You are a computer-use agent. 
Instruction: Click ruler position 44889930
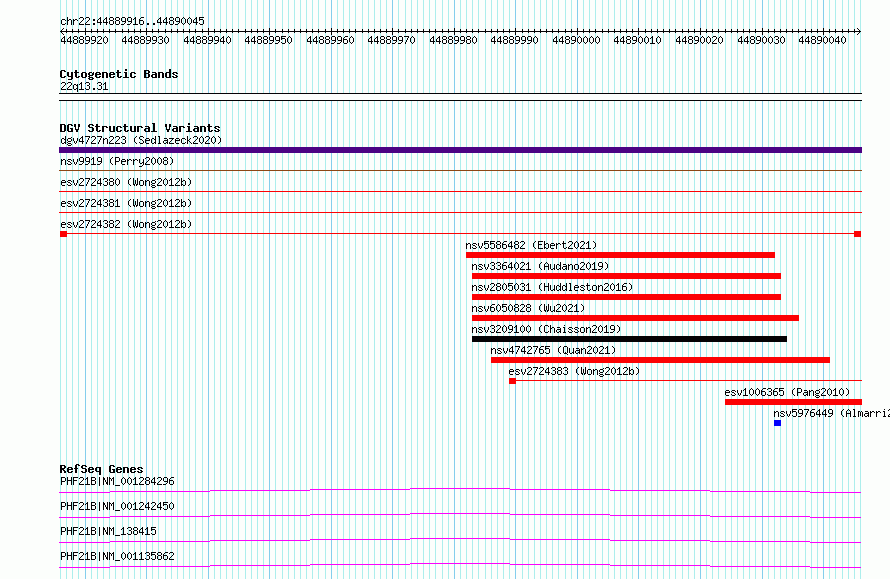[145, 40]
